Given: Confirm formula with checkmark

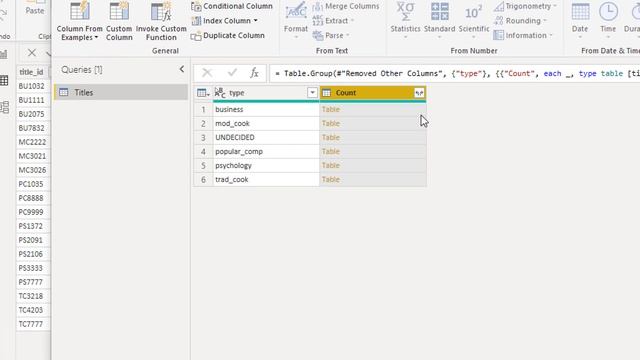Looking at the screenshot, I should click(232, 73).
